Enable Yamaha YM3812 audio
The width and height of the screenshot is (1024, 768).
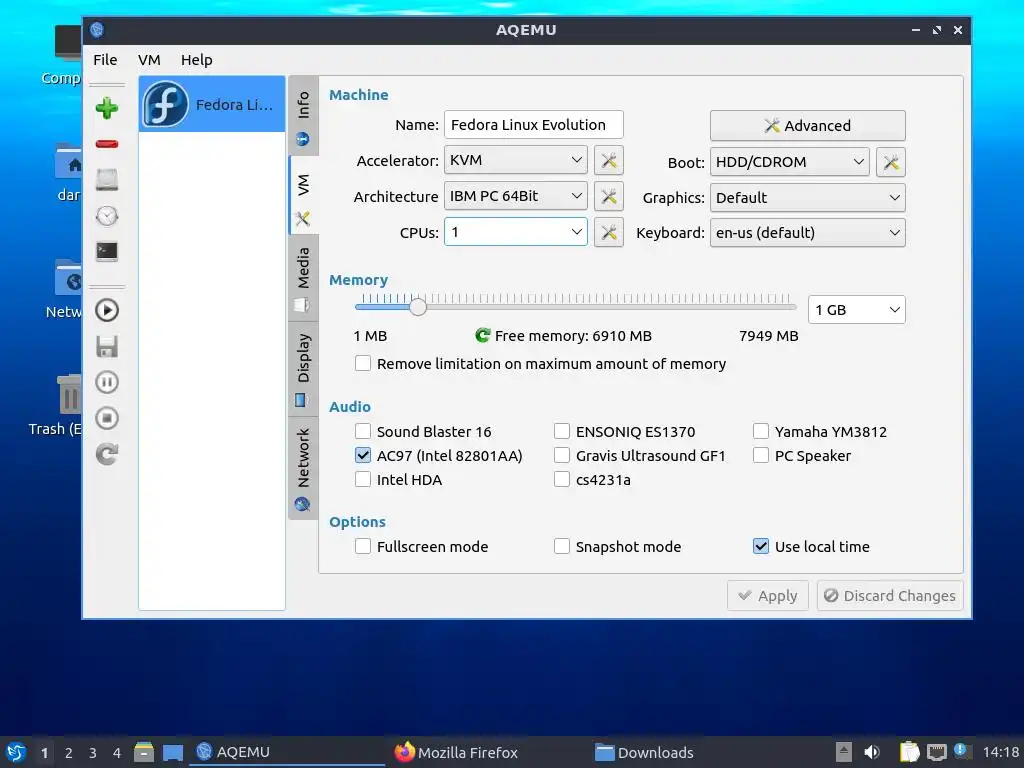click(x=761, y=431)
